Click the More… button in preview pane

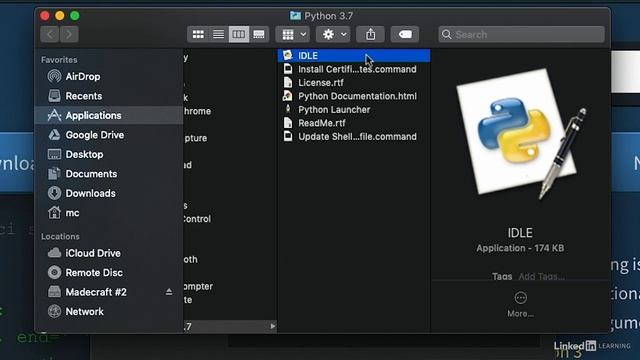click(520, 304)
